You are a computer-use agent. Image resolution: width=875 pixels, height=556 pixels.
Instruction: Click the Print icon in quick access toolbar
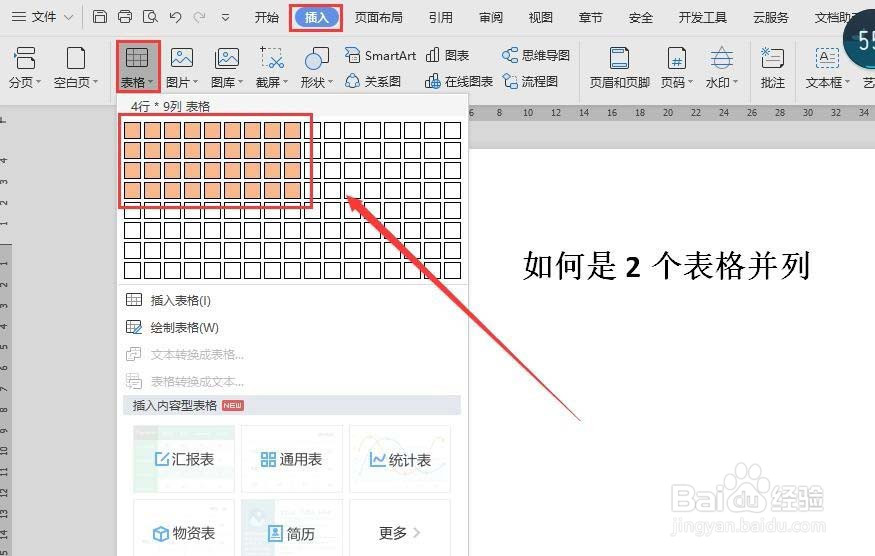[125, 17]
